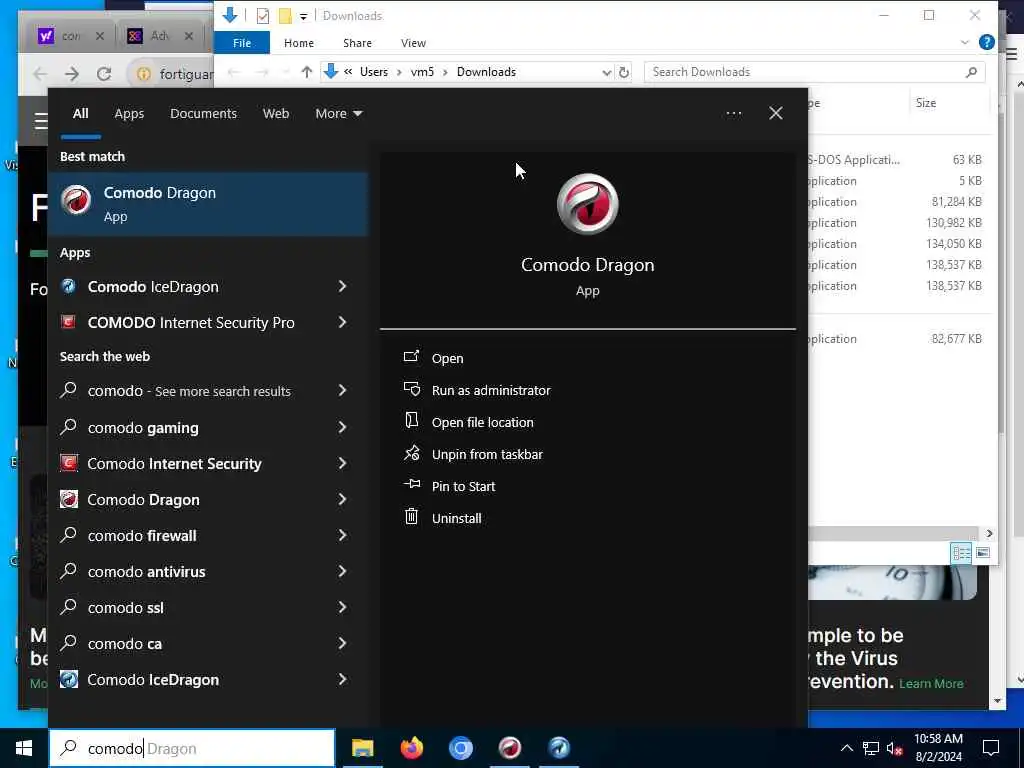This screenshot has height=768, width=1024.
Task: Click the Up arrow in Explorer navigation
Action: pos(306,72)
